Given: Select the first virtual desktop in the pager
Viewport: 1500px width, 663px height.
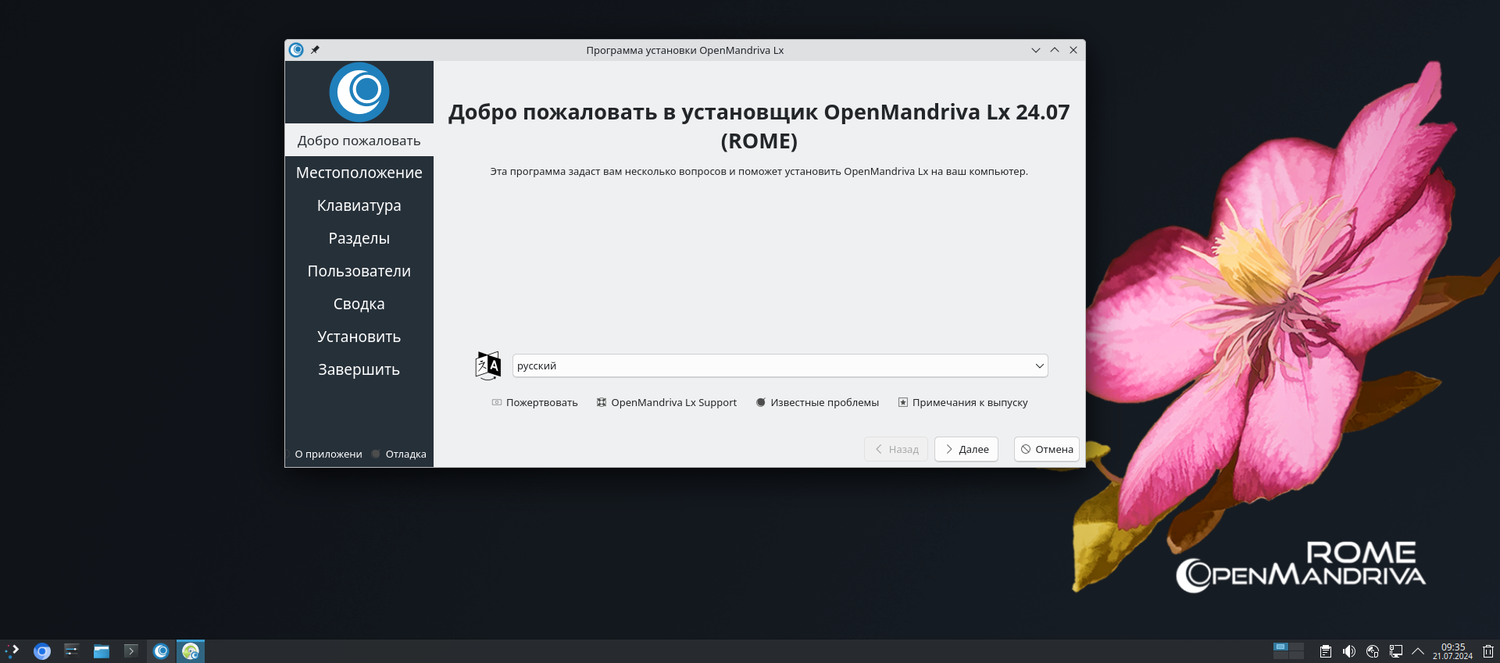Looking at the screenshot, I should (1281, 647).
